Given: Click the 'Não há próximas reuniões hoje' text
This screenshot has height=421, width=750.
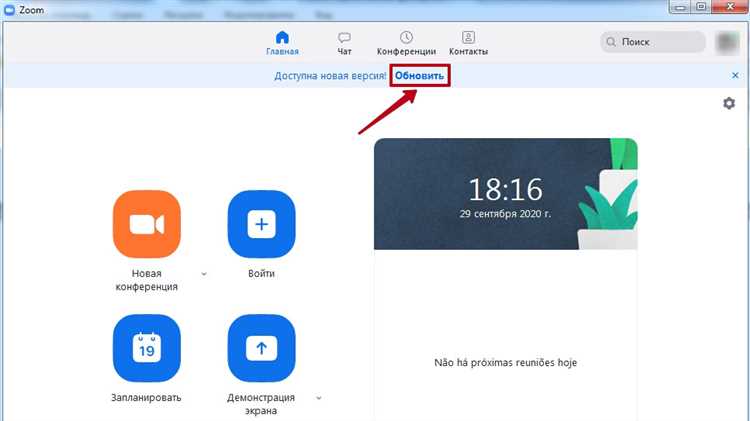Looking at the screenshot, I should coord(506,363).
